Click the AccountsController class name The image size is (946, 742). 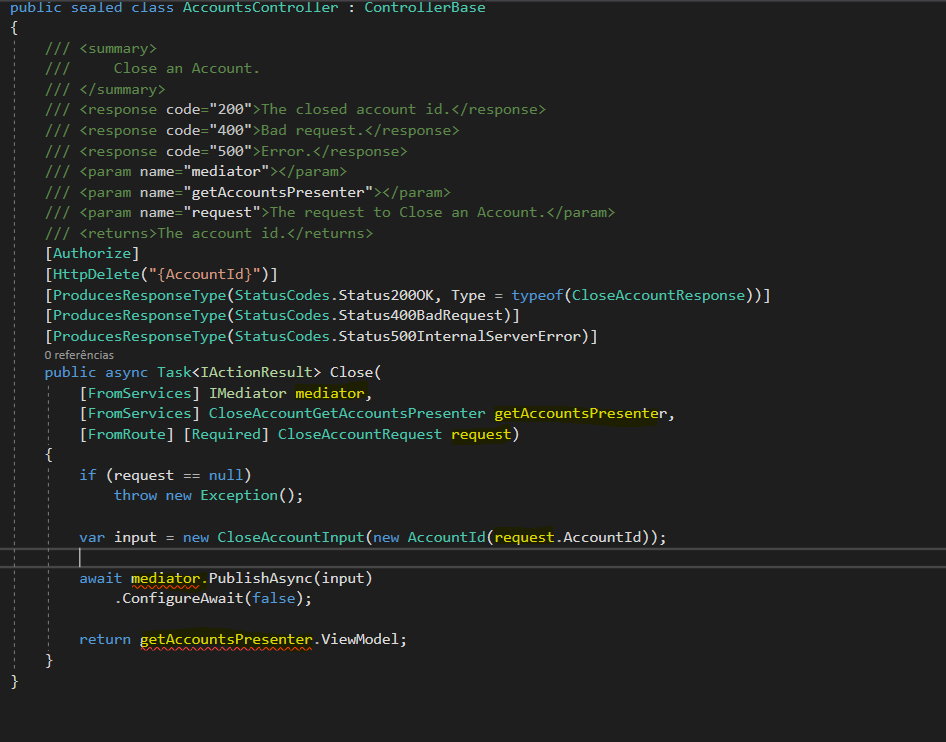click(261, 7)
